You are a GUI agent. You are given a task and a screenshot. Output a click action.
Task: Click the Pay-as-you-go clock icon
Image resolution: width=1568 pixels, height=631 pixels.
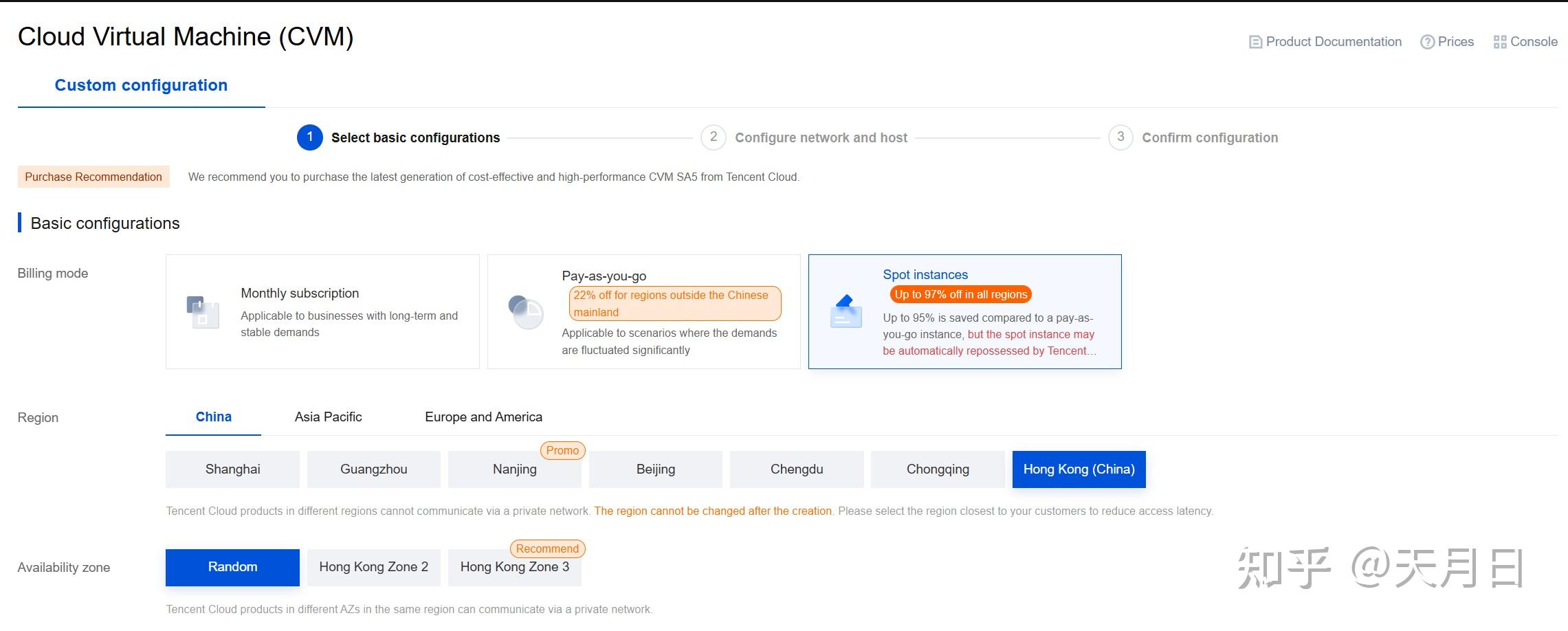(525, 312)
